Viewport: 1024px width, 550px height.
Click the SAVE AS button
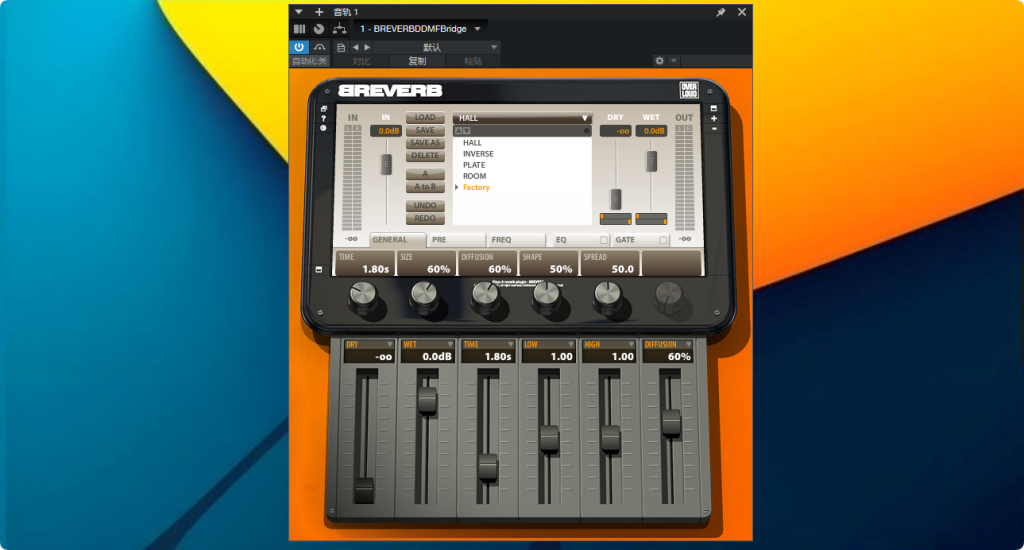[425, 143]
